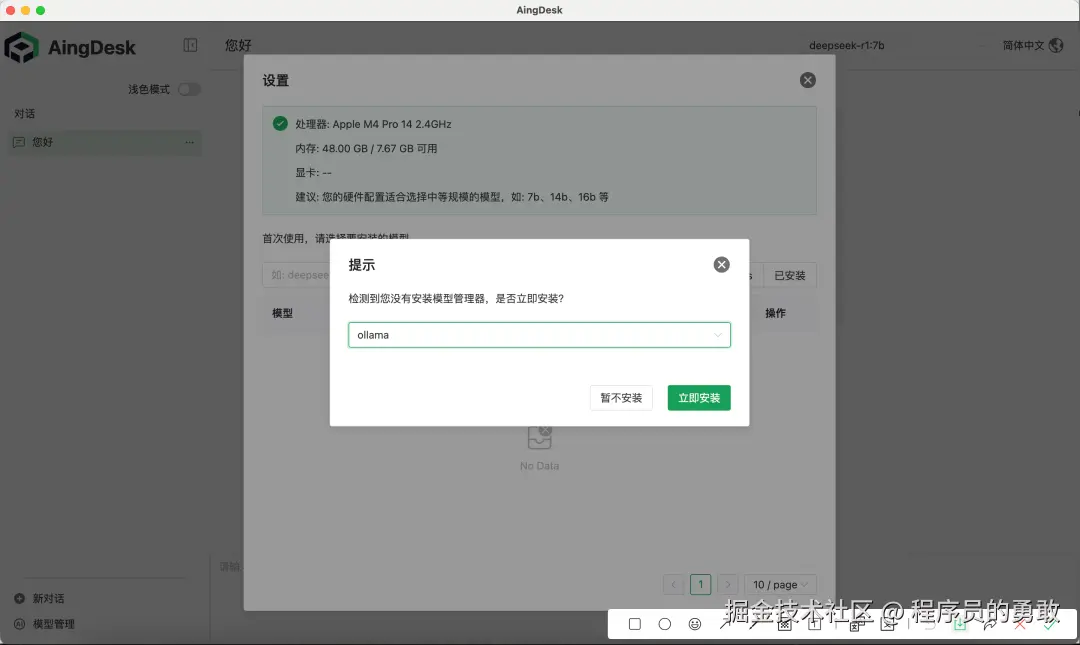Go to next page in pagination
This screenshot has height=645, width=1080.
[x=727, y=584]
